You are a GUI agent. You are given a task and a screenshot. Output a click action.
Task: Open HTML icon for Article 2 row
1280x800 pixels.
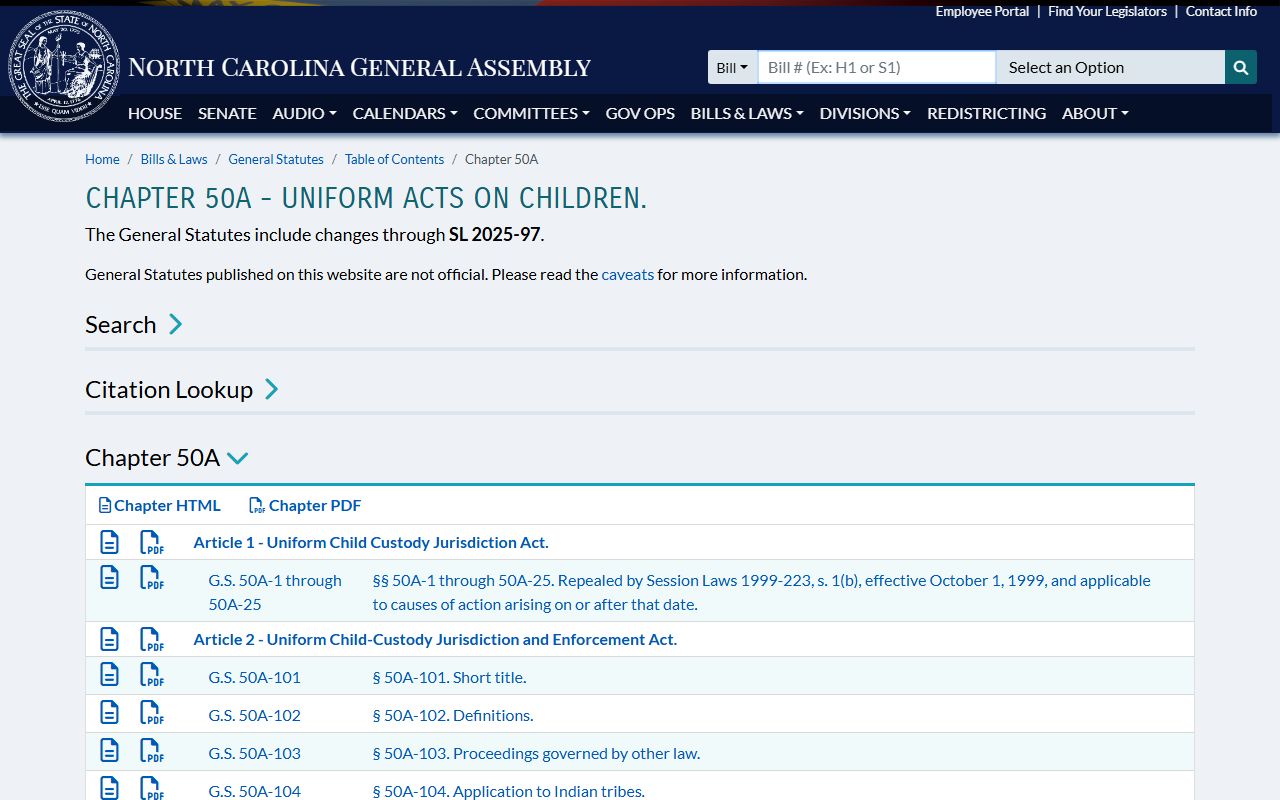pos(109,639)
